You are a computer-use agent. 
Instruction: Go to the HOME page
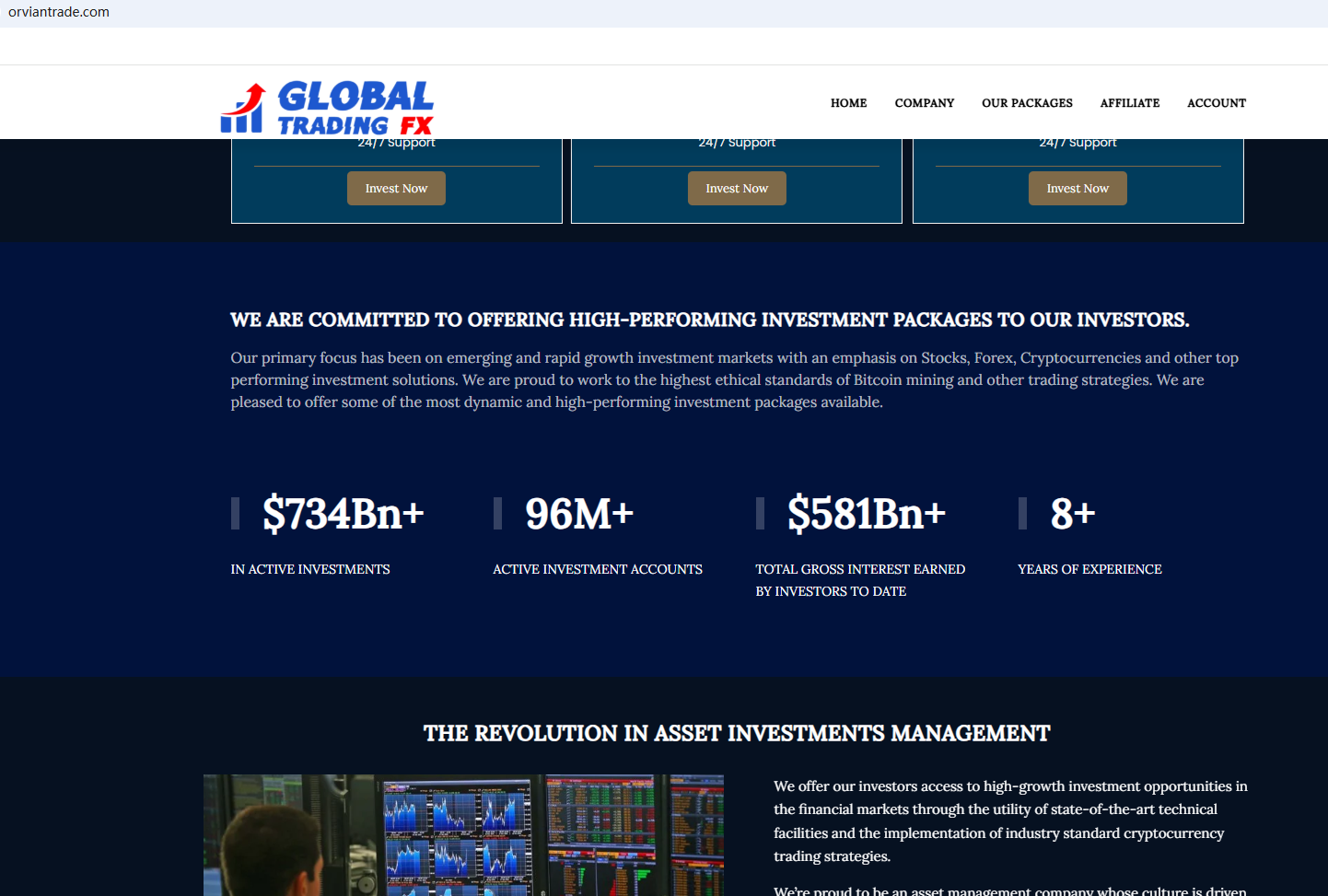tap(848, 103)
